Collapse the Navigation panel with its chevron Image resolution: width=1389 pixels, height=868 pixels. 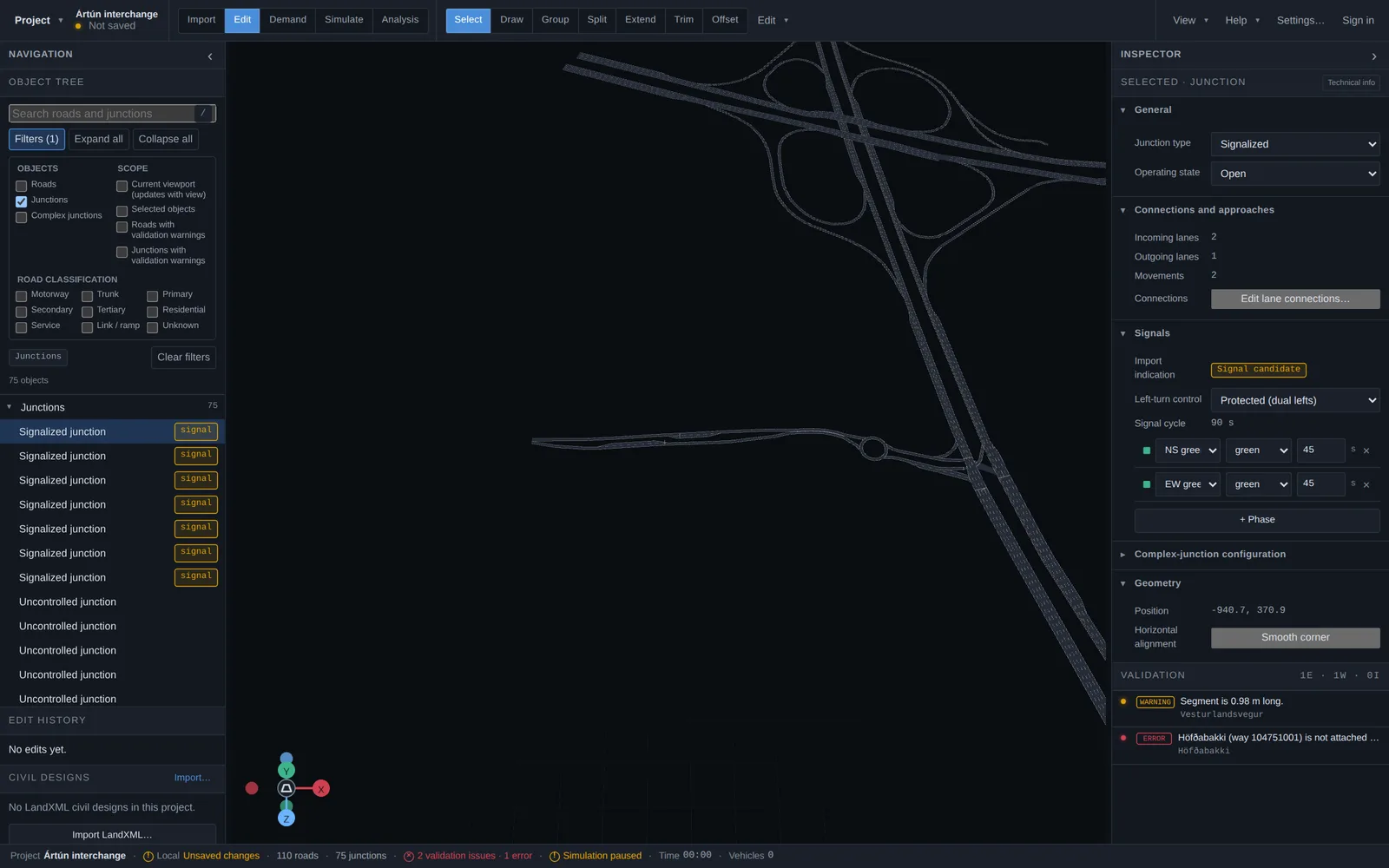(x=210, y=56)
